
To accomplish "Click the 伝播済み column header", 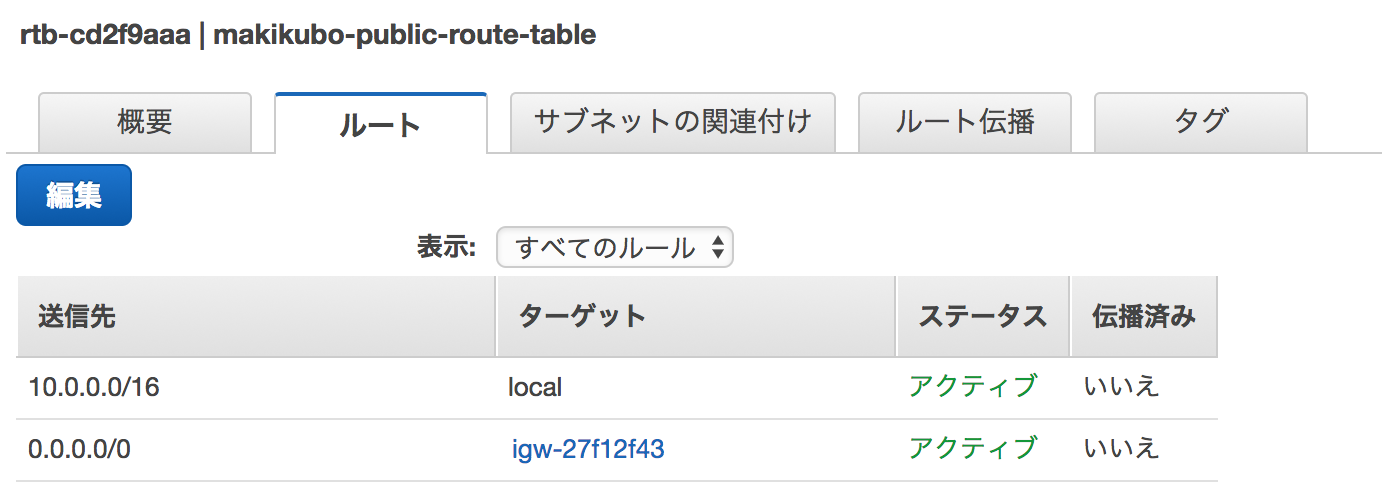I will [1143, 317].
